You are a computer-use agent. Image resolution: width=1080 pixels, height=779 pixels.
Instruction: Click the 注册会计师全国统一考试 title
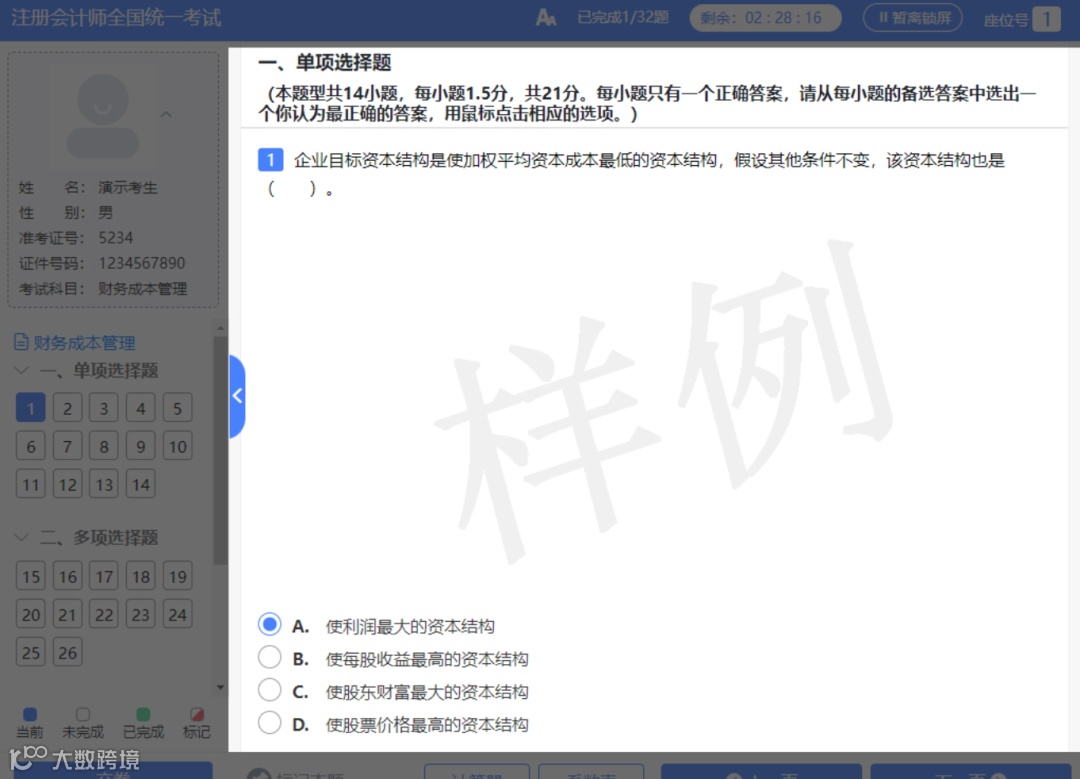coord(116,18)
